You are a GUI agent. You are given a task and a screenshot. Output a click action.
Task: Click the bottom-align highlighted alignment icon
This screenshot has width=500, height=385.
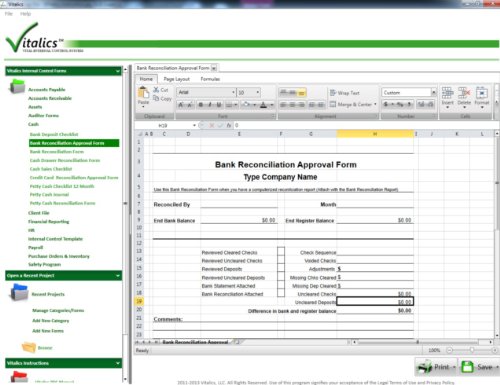click(x=301, y=93)
